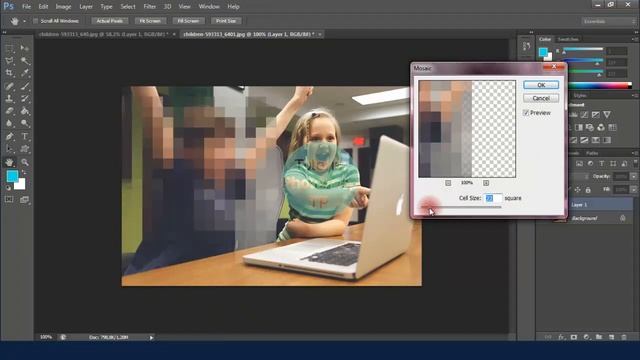
Task: Toggle Scroll All Windows checkbox
Action: [x=36, y=21]
